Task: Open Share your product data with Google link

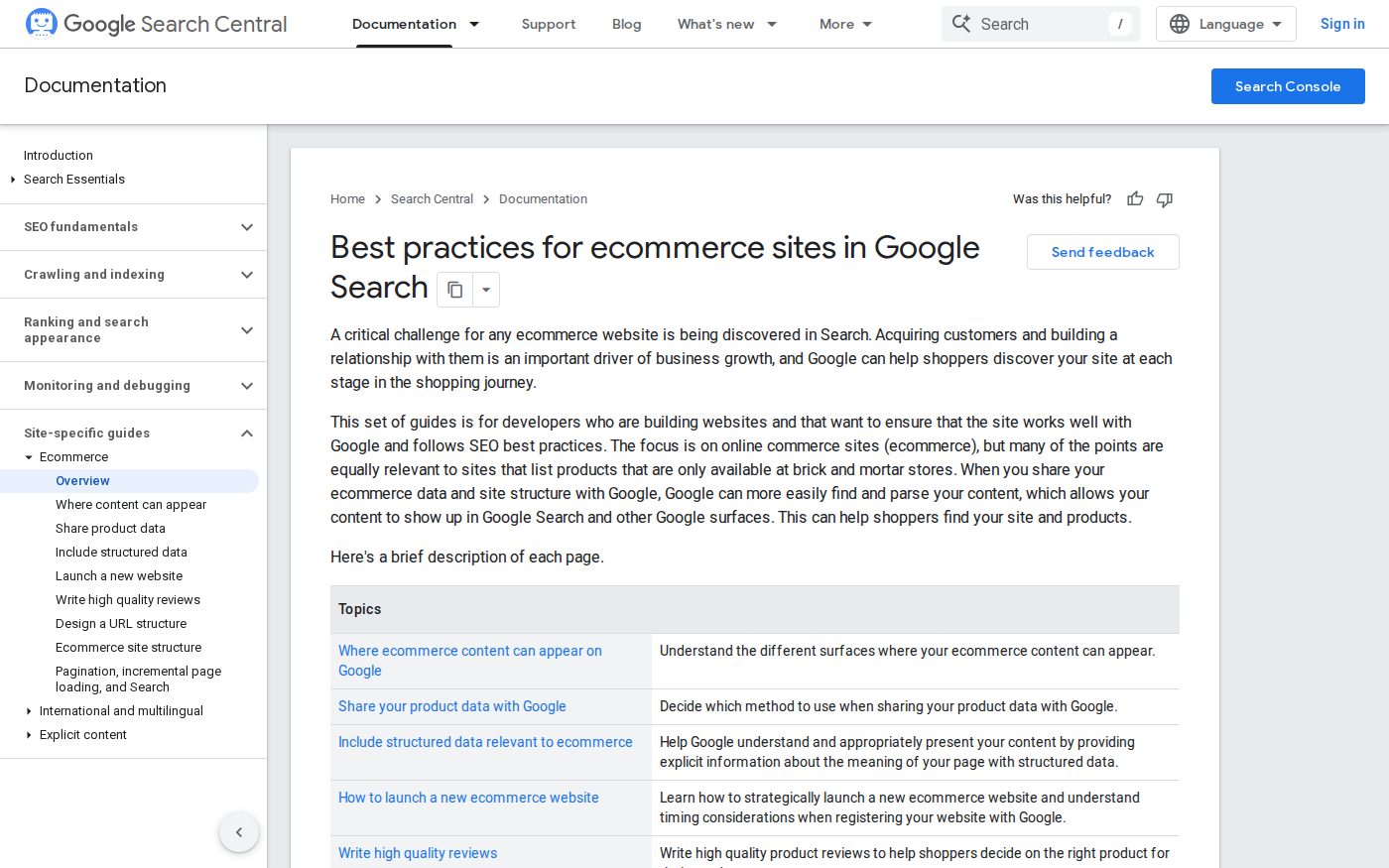Action: [x=451, y=706]
